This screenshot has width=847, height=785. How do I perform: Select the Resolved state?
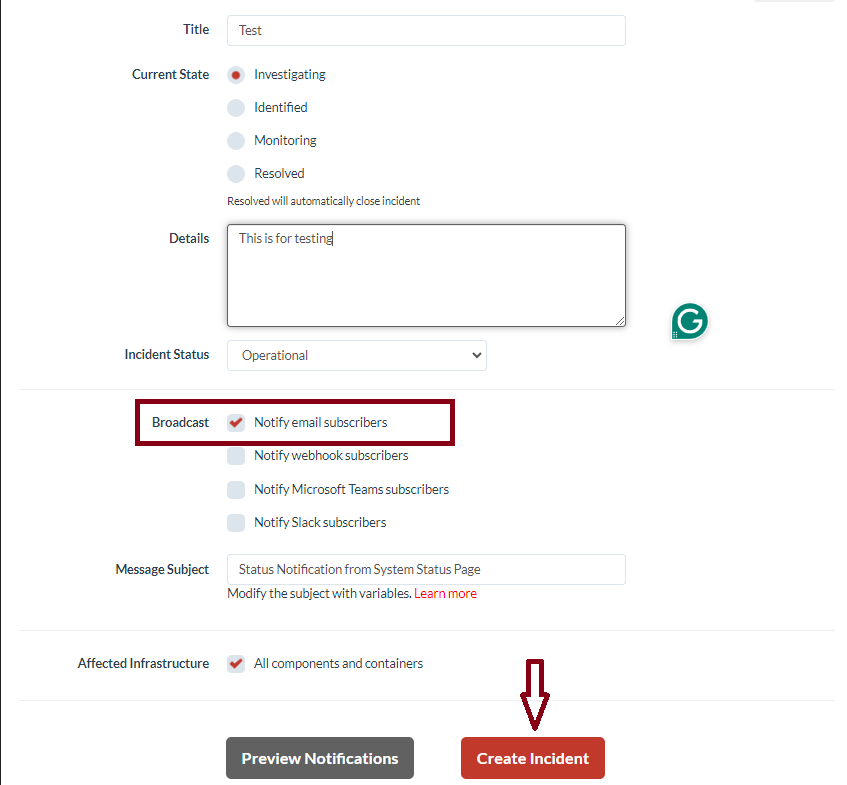[235, 173]
